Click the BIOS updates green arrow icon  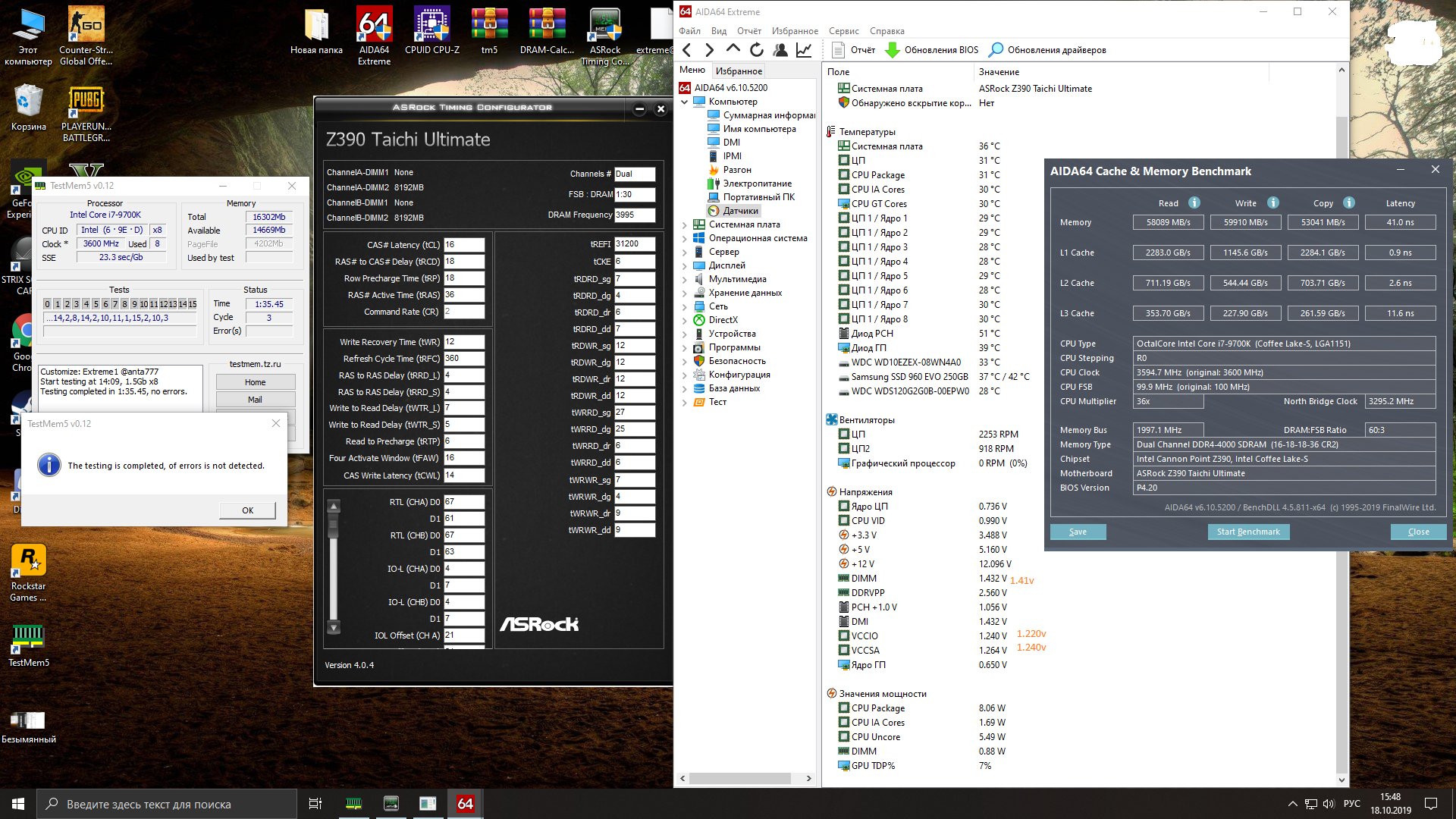[x=893, y=50]
